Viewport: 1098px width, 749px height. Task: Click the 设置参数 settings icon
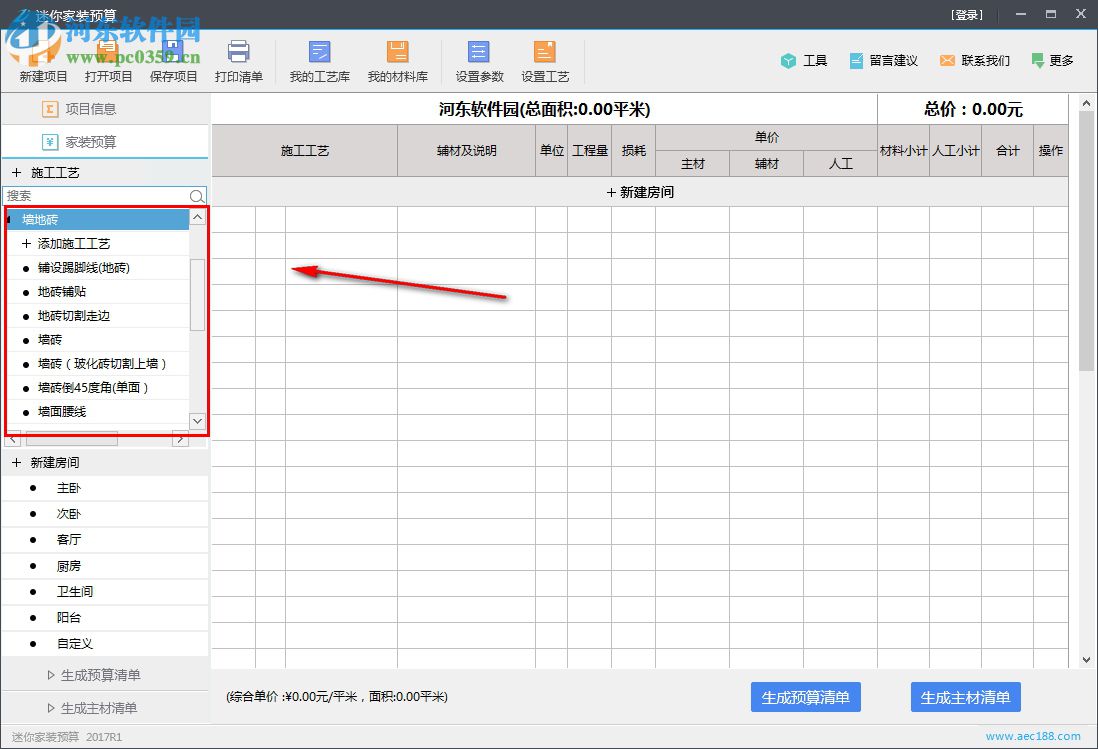coord(477,60)
